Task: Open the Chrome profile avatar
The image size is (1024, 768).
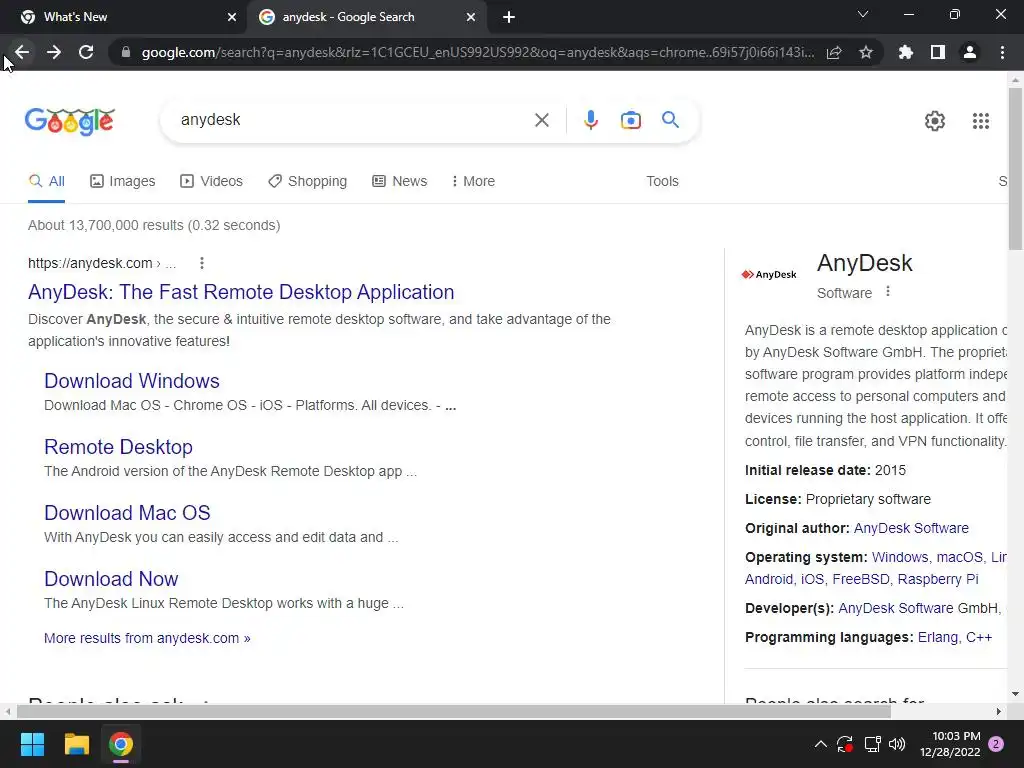Action: tap(970, 52)
